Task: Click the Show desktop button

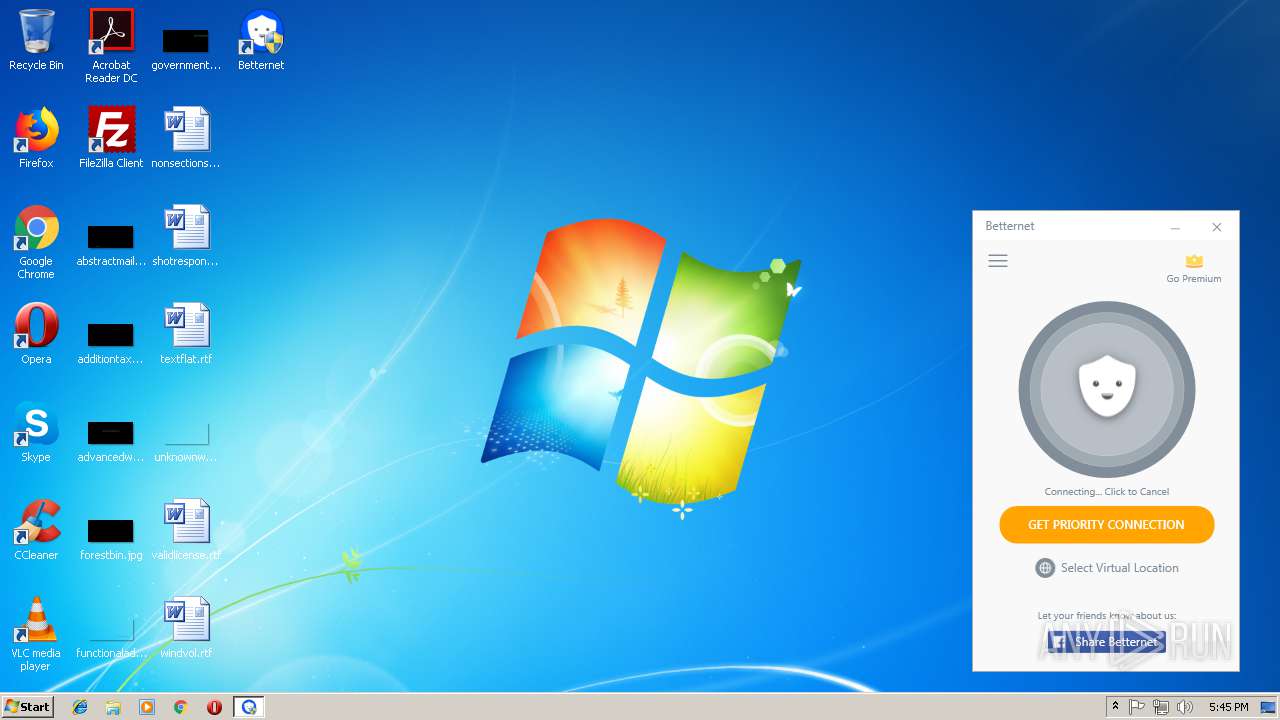Action: [x=1270, y=707]
